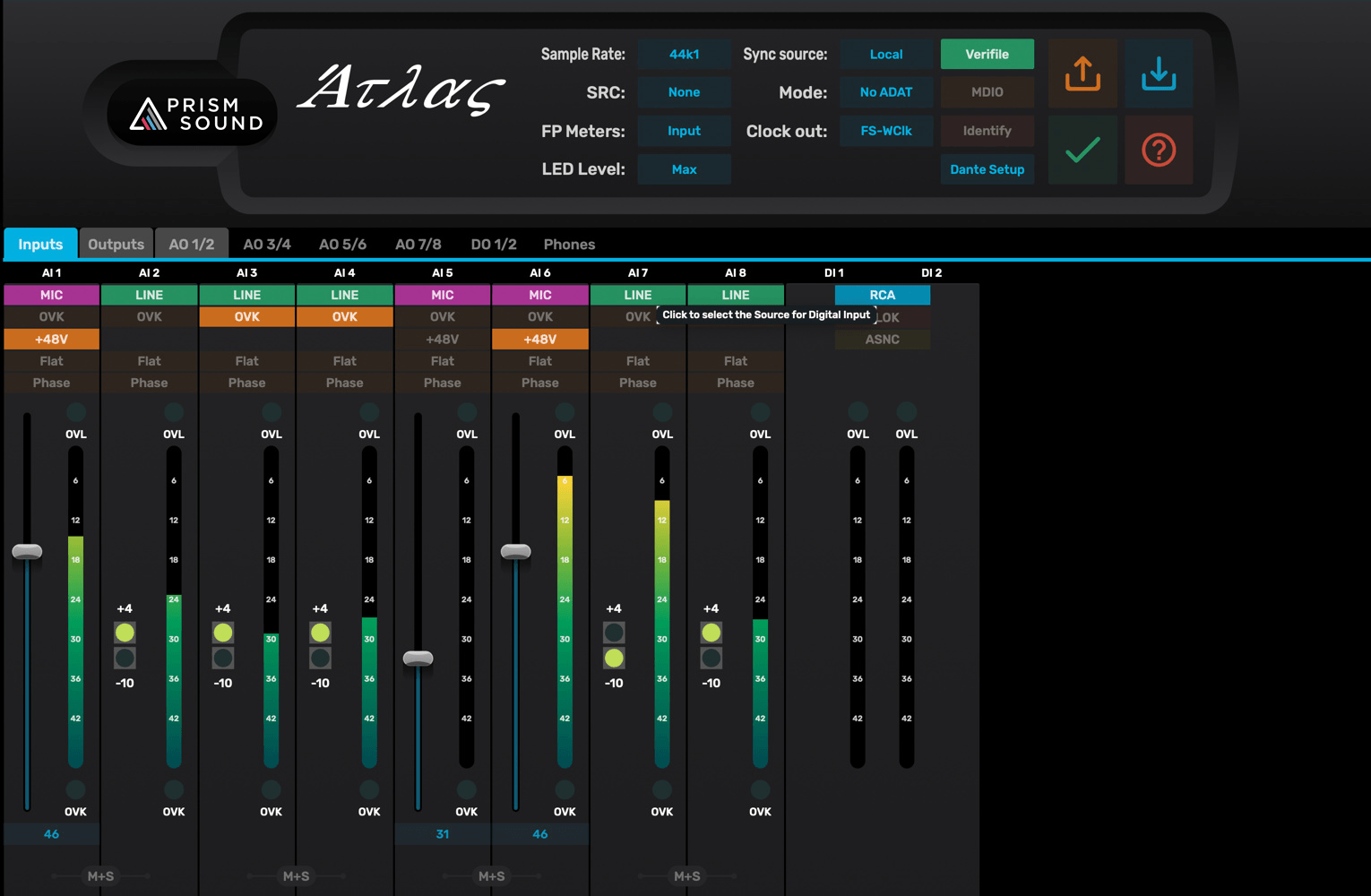Image resolution: width=1371 pixels, height=896 pixels.
Task: Open the DO 1/2 tab
Action: 494,244
